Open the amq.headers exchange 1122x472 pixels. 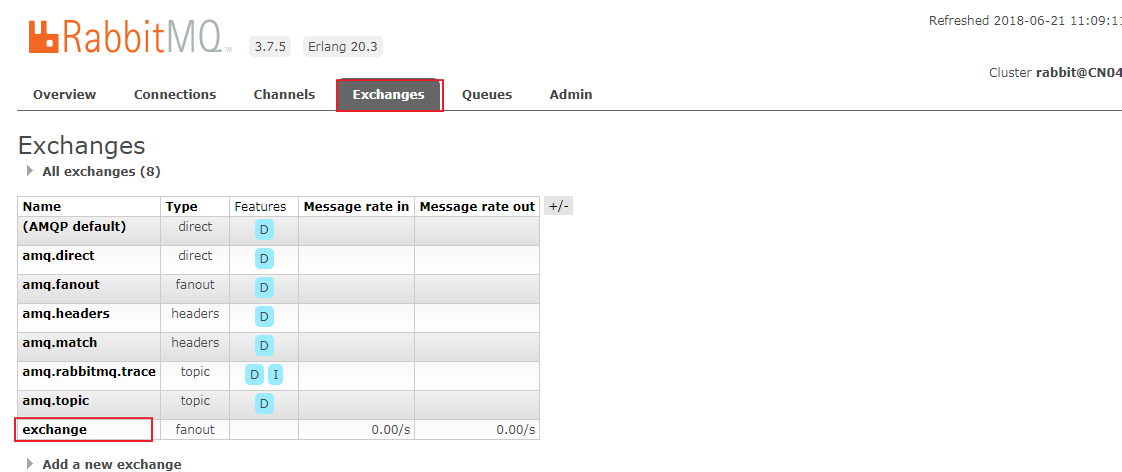pyautogui.click(x=66, y=313)
